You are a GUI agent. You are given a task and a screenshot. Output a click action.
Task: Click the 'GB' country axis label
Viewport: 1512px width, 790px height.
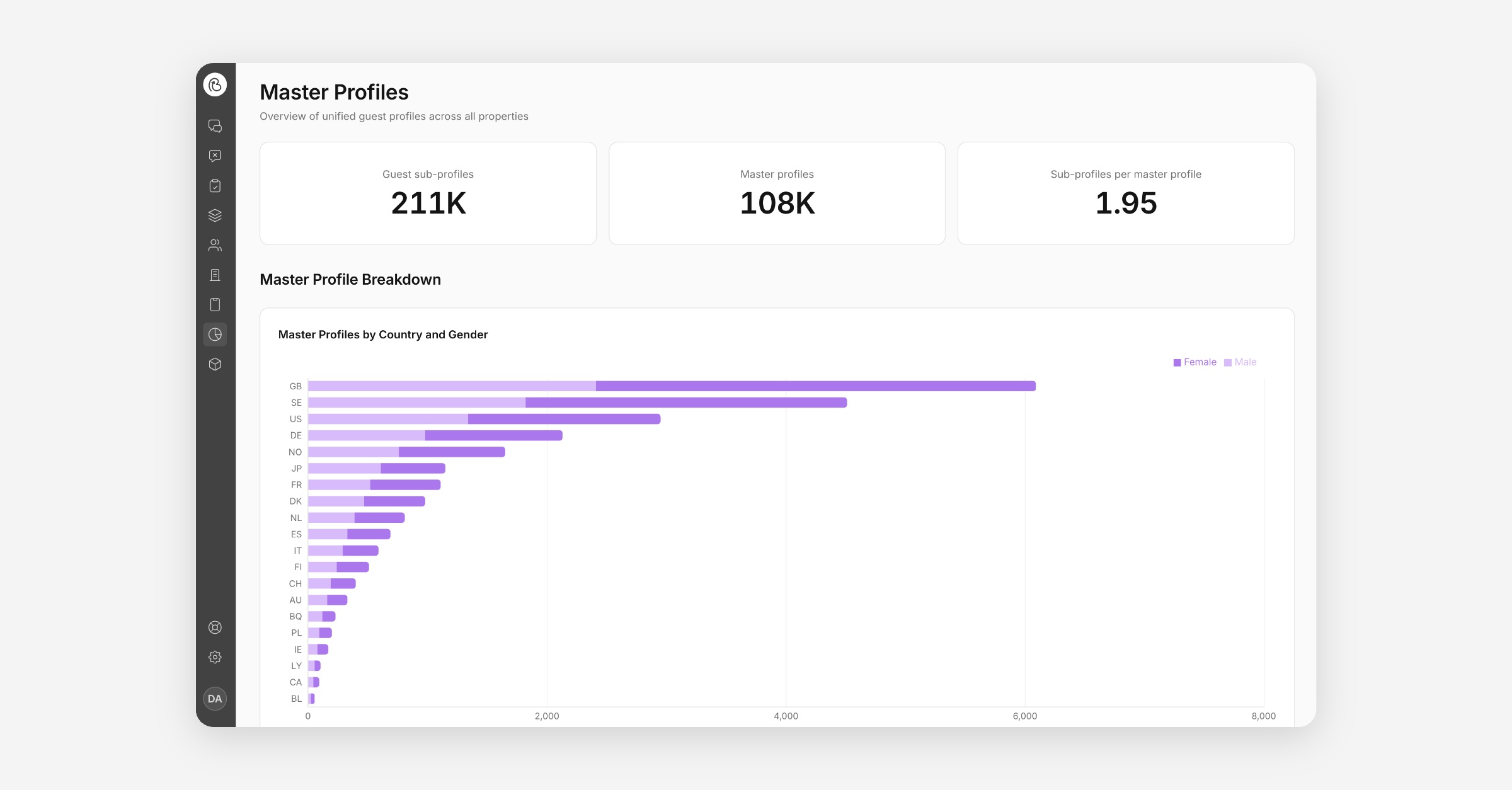(295, 386)
